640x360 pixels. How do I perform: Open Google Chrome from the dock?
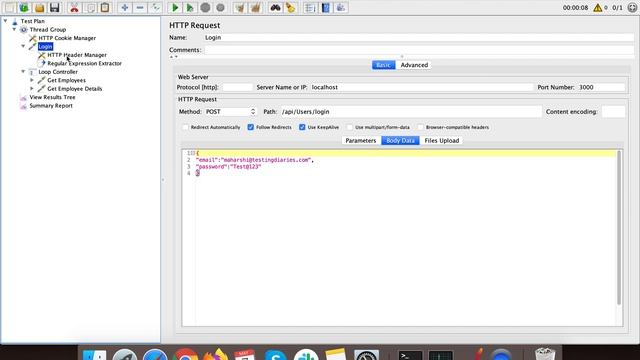pos(186,354)
